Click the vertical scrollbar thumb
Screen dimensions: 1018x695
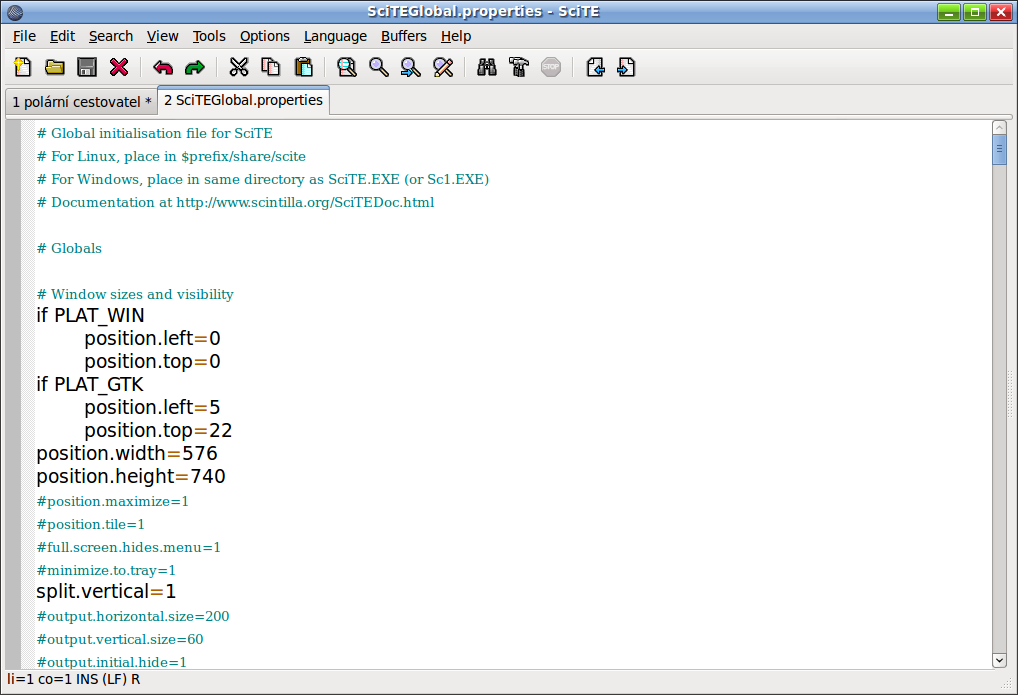pos(999,149)
